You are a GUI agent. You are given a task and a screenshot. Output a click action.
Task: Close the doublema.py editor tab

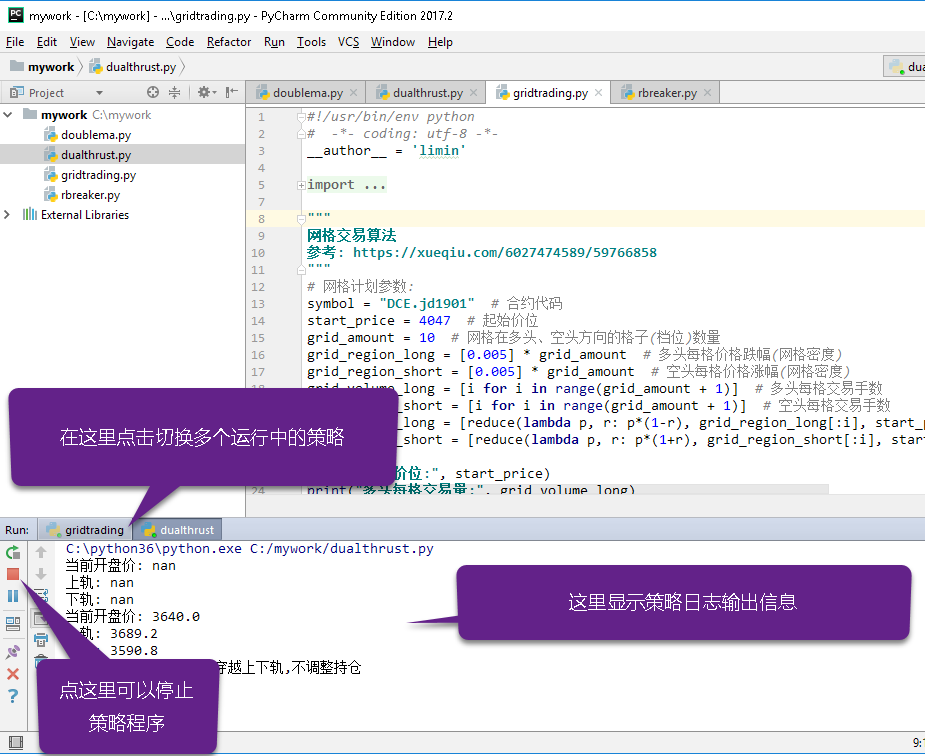tap(353, 93)
